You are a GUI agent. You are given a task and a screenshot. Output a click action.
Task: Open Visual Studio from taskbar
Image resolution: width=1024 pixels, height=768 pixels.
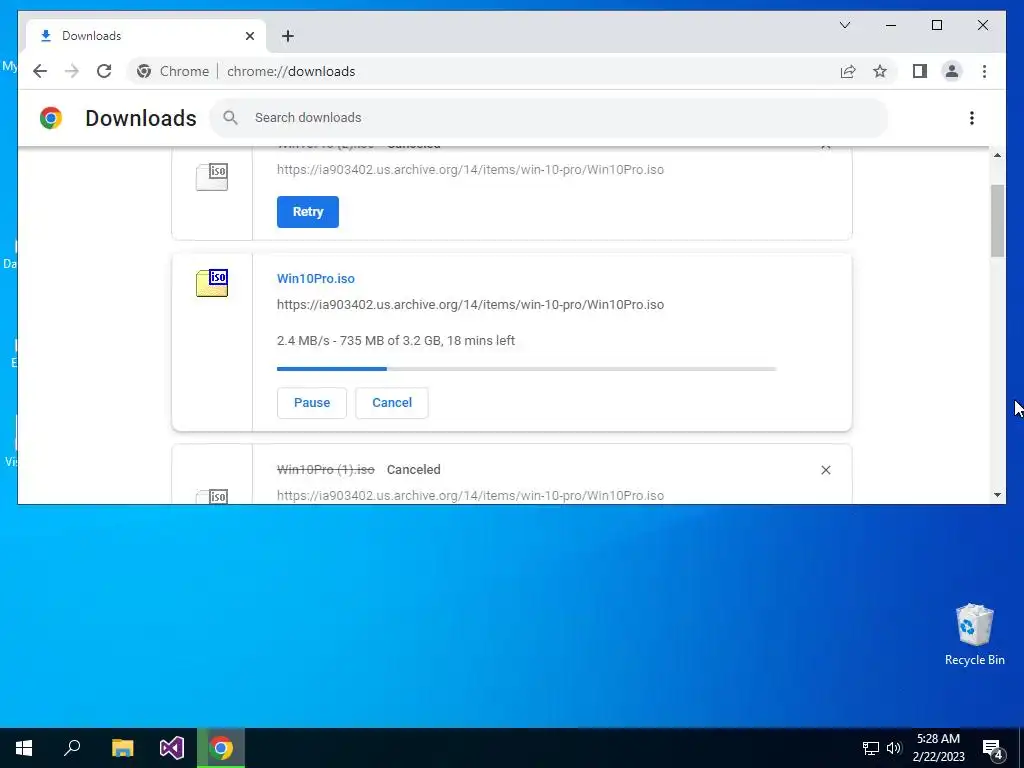172,748
